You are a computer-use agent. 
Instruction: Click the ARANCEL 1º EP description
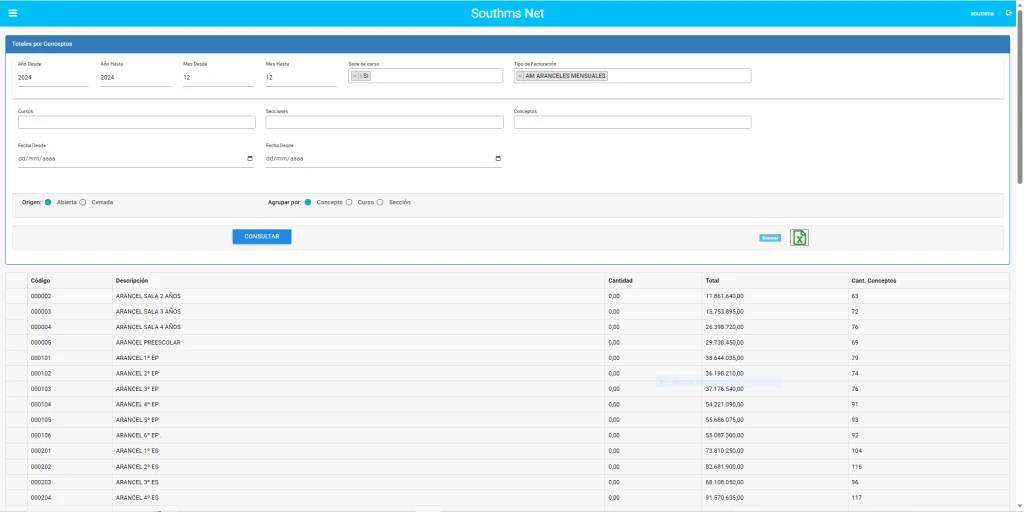coord(137,358)
